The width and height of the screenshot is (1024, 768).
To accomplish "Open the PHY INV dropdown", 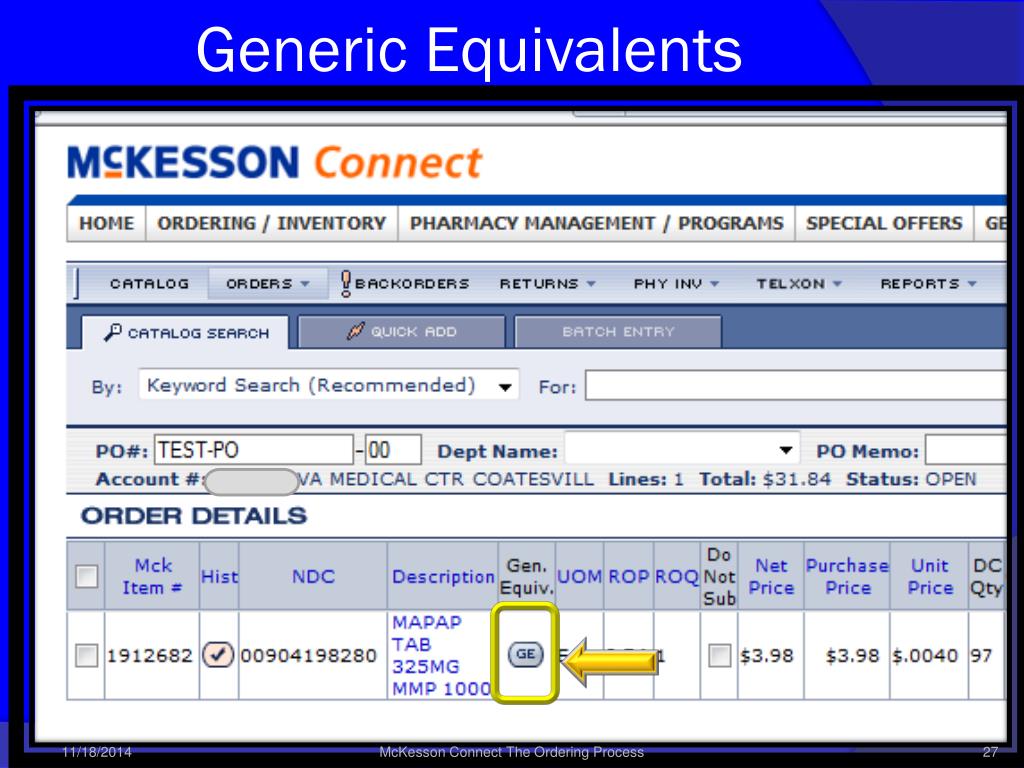I will click(x=676, y=284).
